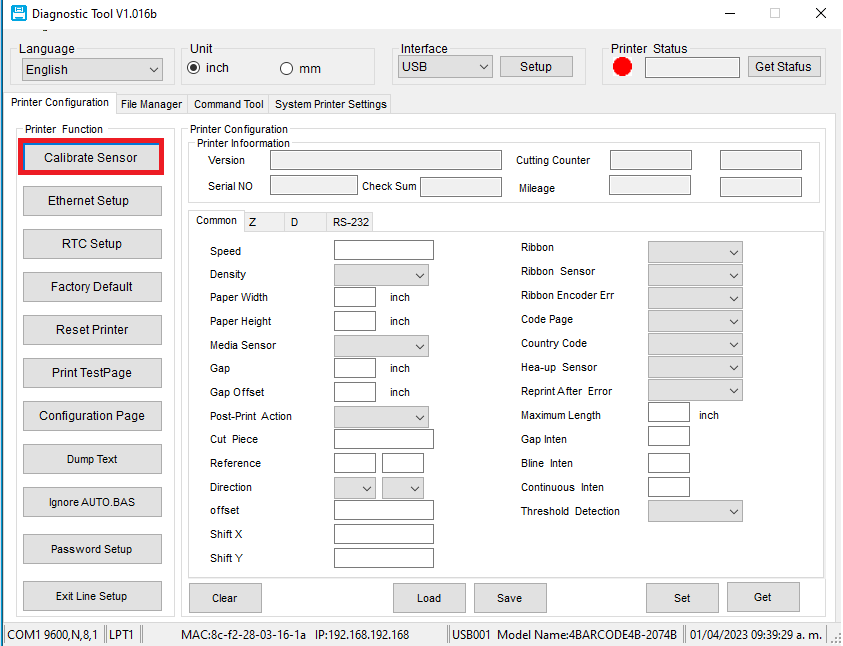The width and height of the screenshot is (843, 646).
Task: Open the Command Tool tab
Action: [x=228, y=104]
